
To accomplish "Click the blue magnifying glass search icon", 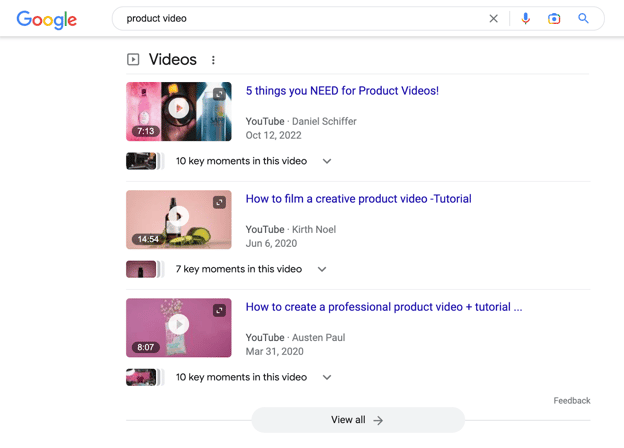I will point(583,18).
